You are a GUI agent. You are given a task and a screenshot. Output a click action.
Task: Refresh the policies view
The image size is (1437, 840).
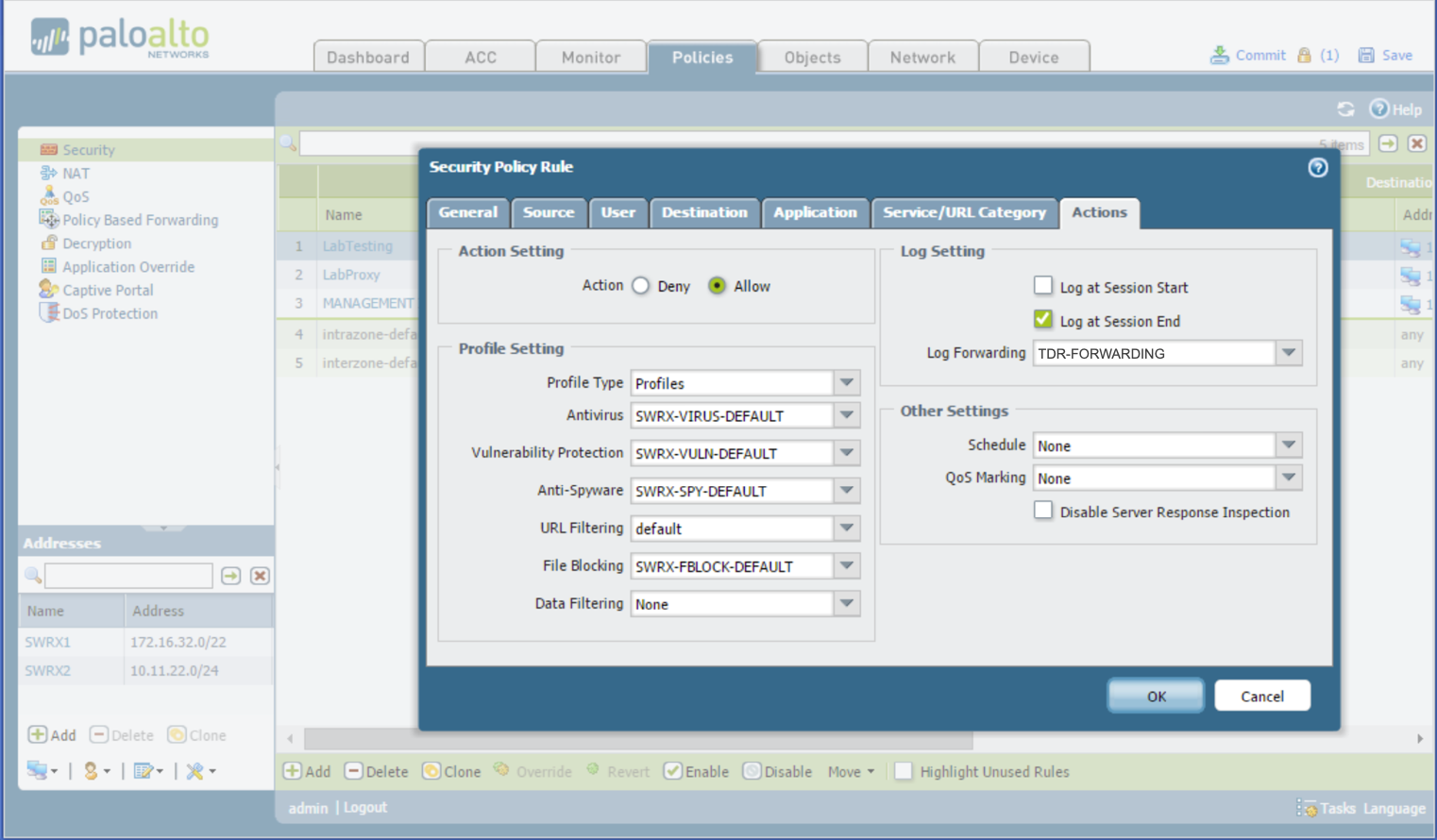[x=1345, y=109]
